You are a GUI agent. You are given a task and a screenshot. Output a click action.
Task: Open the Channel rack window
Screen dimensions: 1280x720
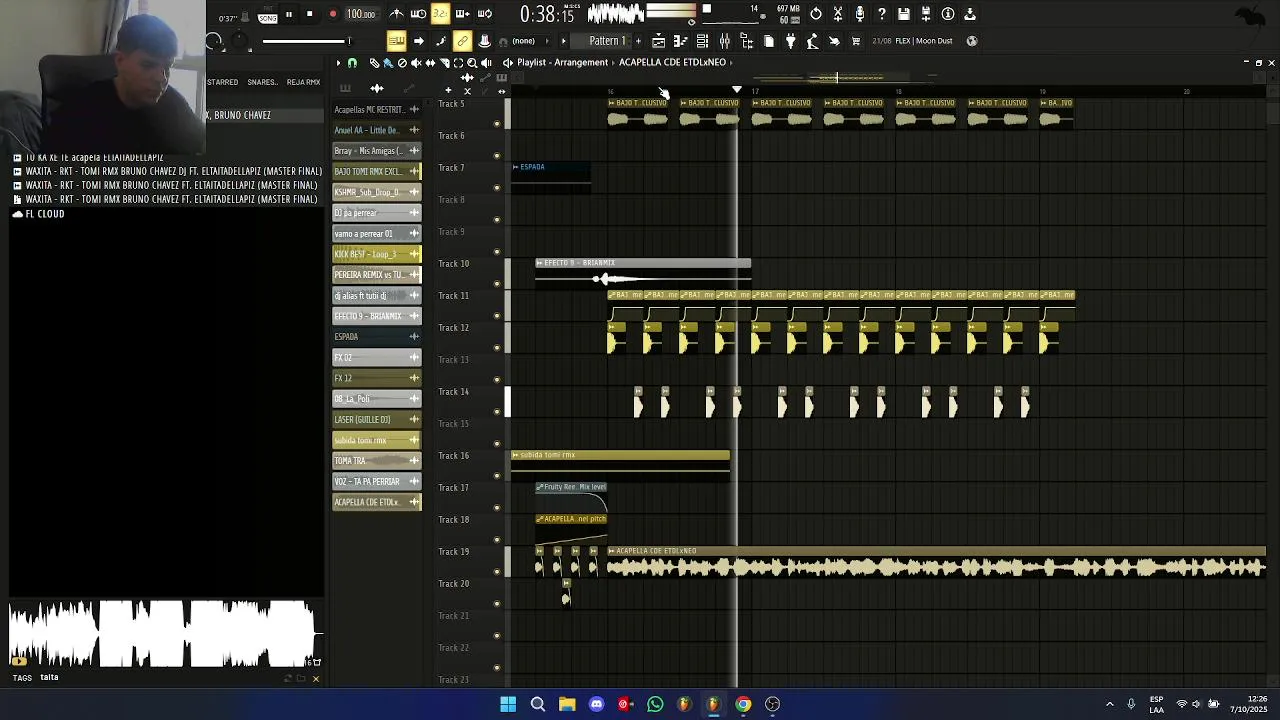702,41
